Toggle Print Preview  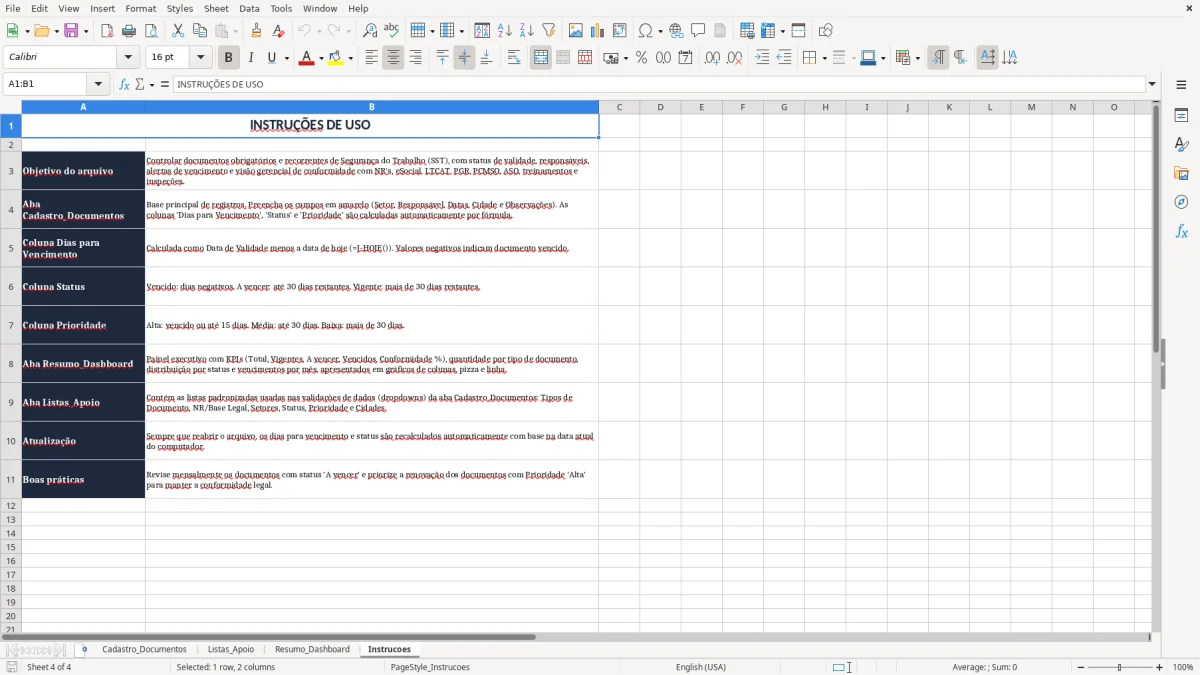pyautogui.click(x=151, y=31)
